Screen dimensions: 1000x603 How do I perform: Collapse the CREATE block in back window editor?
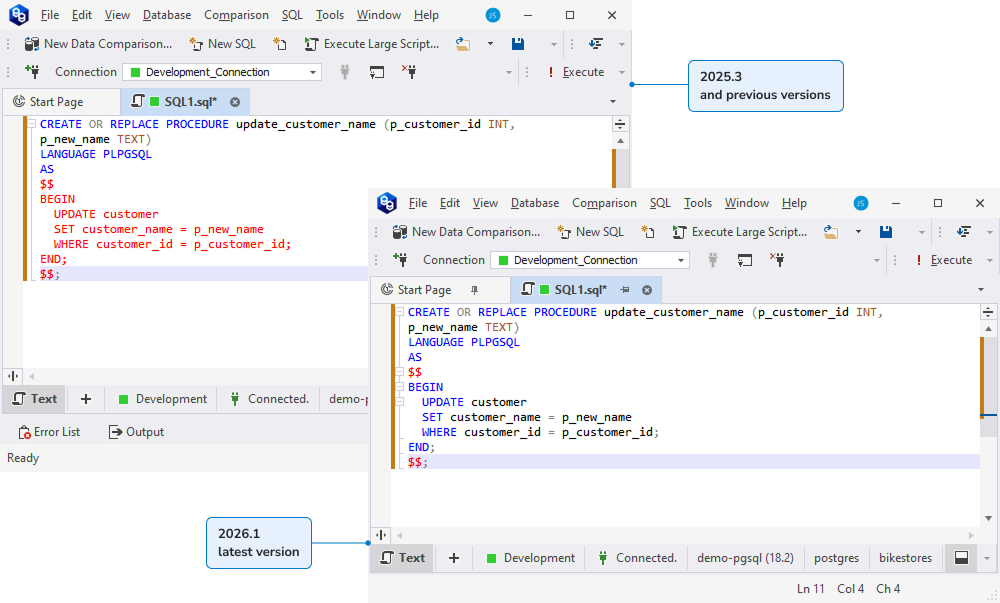(32, 124)
